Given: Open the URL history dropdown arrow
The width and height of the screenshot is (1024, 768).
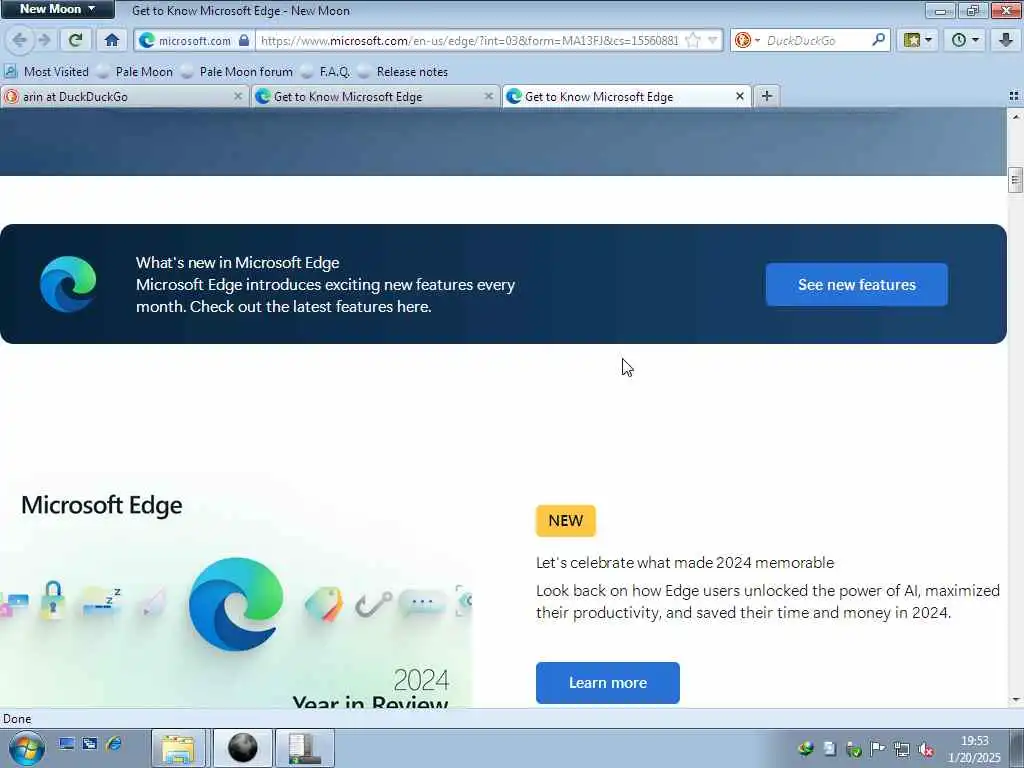Looking at the screenshot, I should tap(712, 40).
